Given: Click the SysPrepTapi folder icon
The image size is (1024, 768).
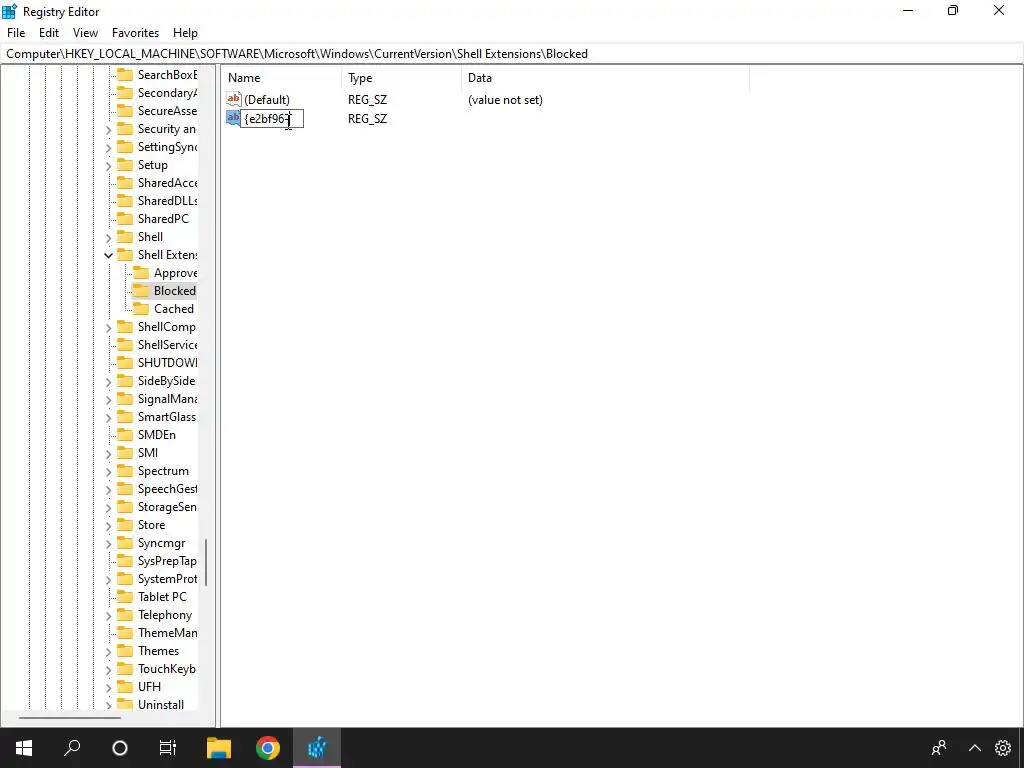Looking at the screenshot, I should click(125, 561).
